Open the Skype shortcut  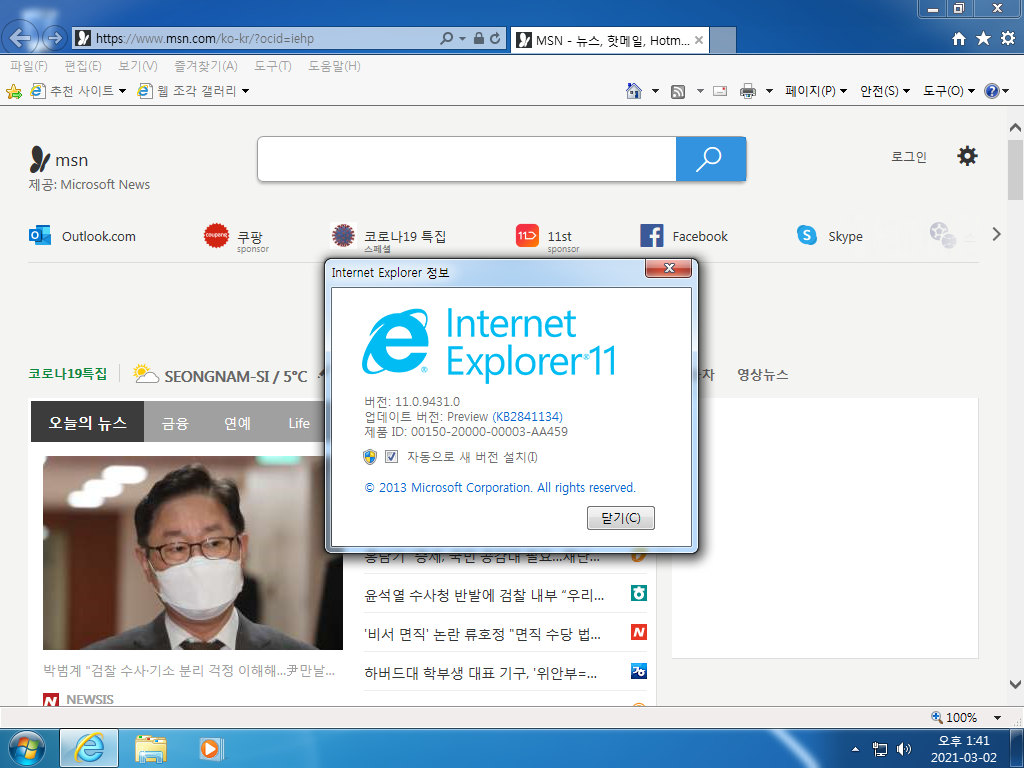[829, 236]
